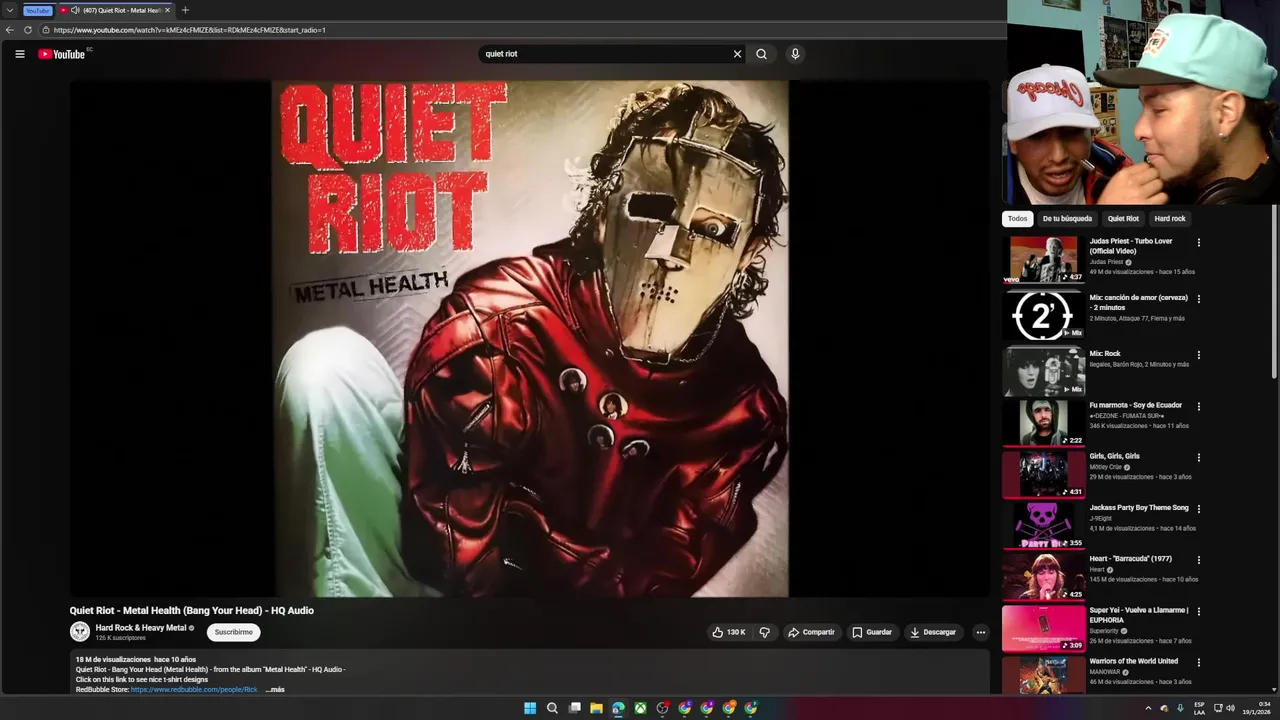
Task: Open Hard Rock & Heavy Metal channel avatar
Action: [79, 631]
